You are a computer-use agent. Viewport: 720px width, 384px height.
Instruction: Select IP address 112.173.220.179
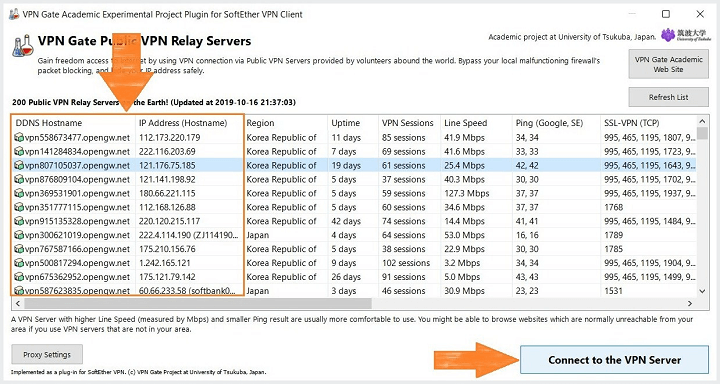click(169, 137)
